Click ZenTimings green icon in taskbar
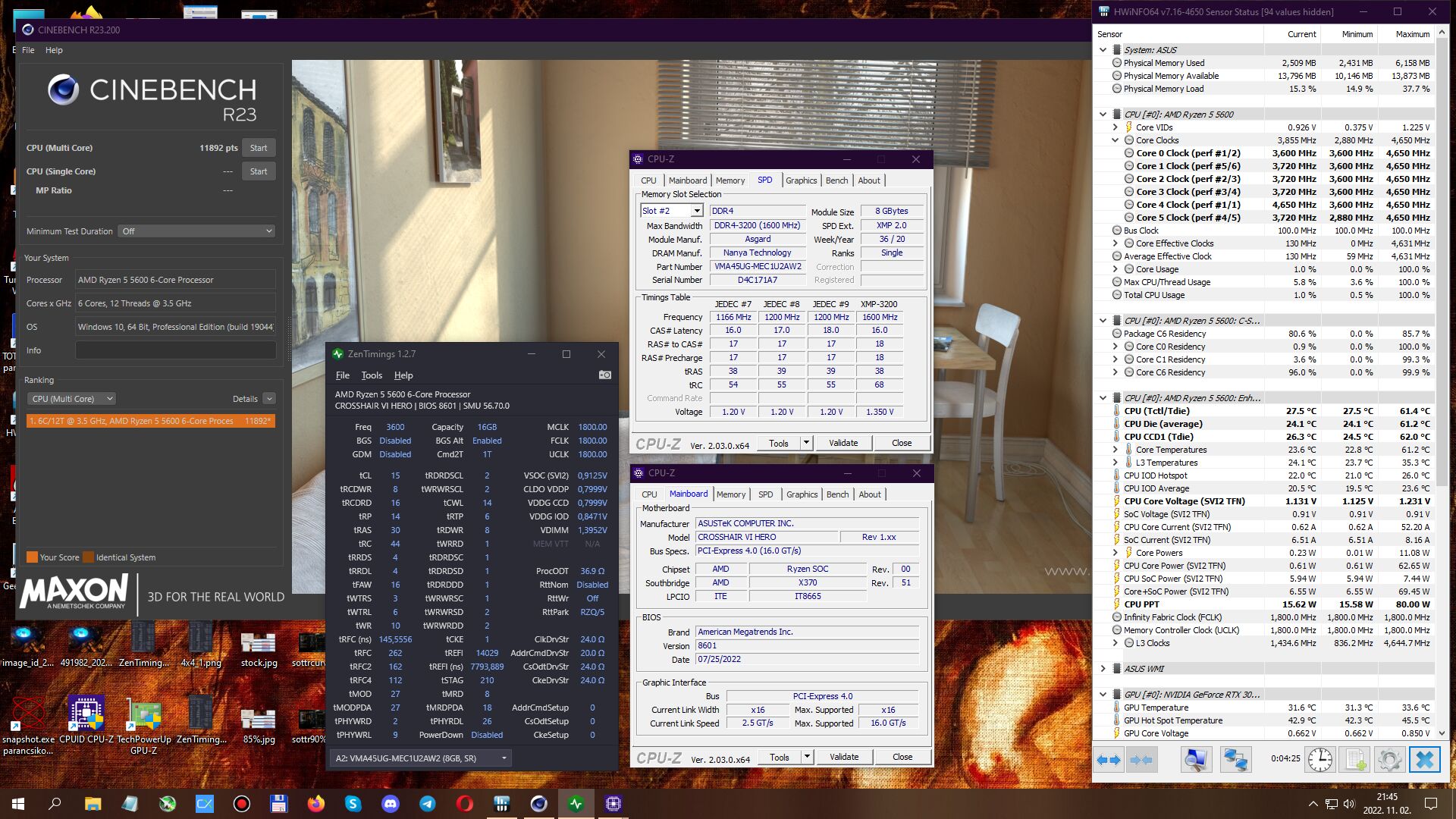 [x=576, y=803]
